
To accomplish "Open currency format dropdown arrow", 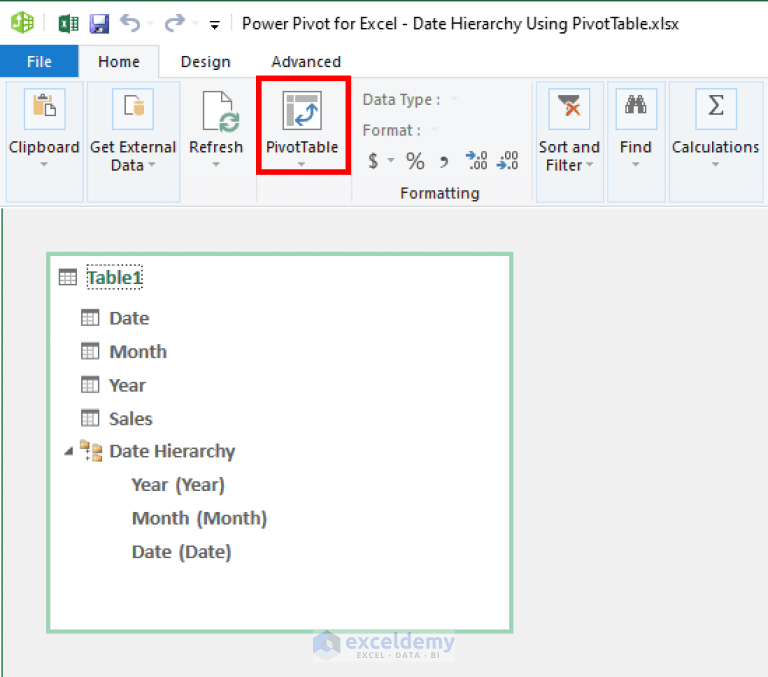I will click(x=391, y=160).
